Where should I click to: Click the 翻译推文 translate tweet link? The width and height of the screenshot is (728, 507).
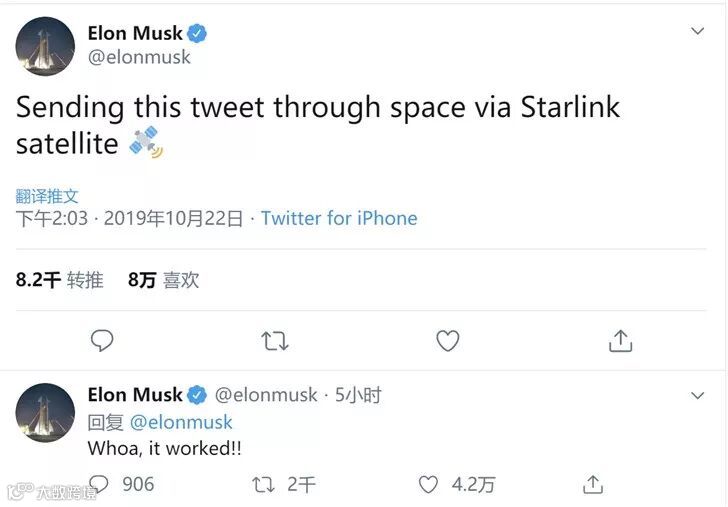47,196
